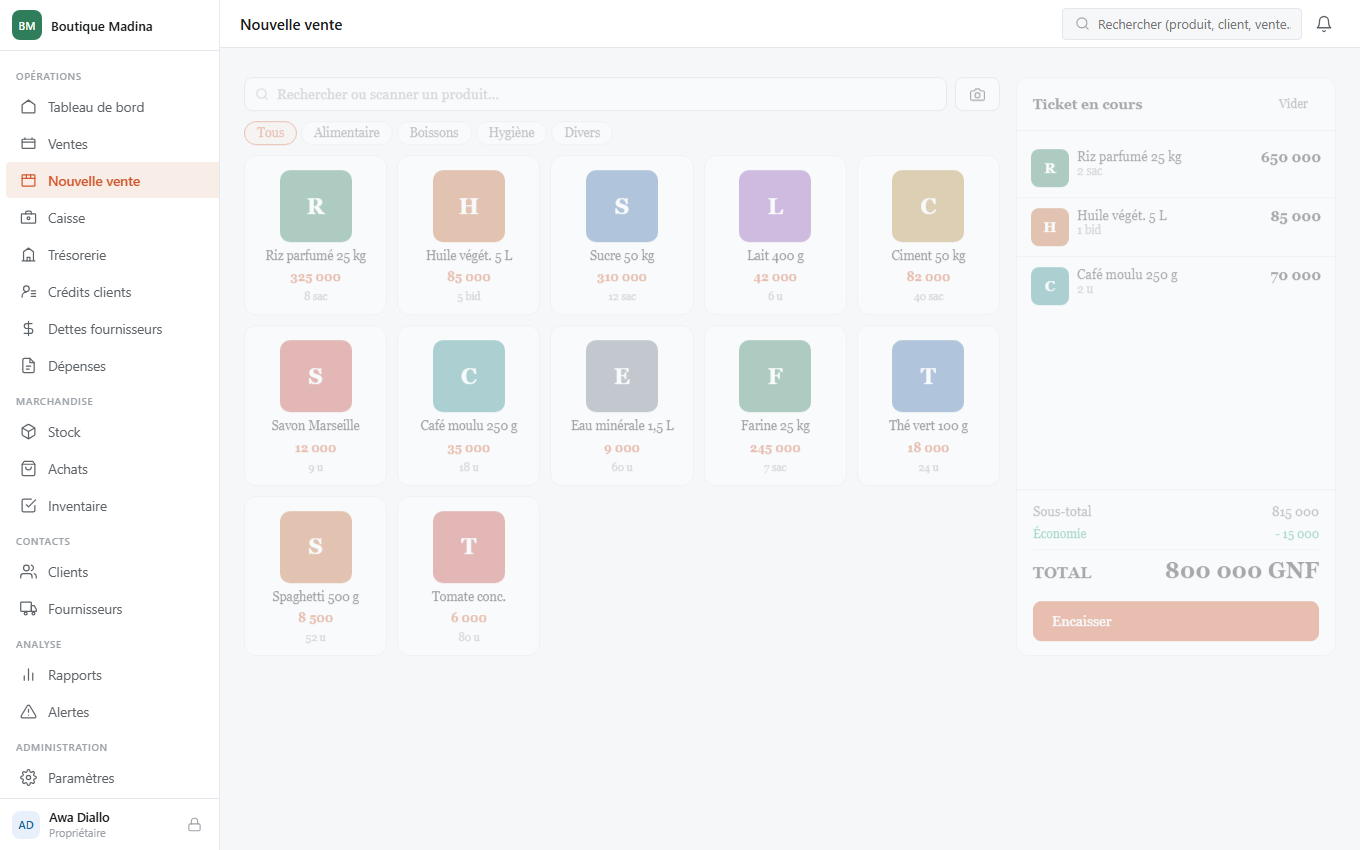Screen dimensions: 1360x850
Task: Open Inventaire page
Action: 112,506
